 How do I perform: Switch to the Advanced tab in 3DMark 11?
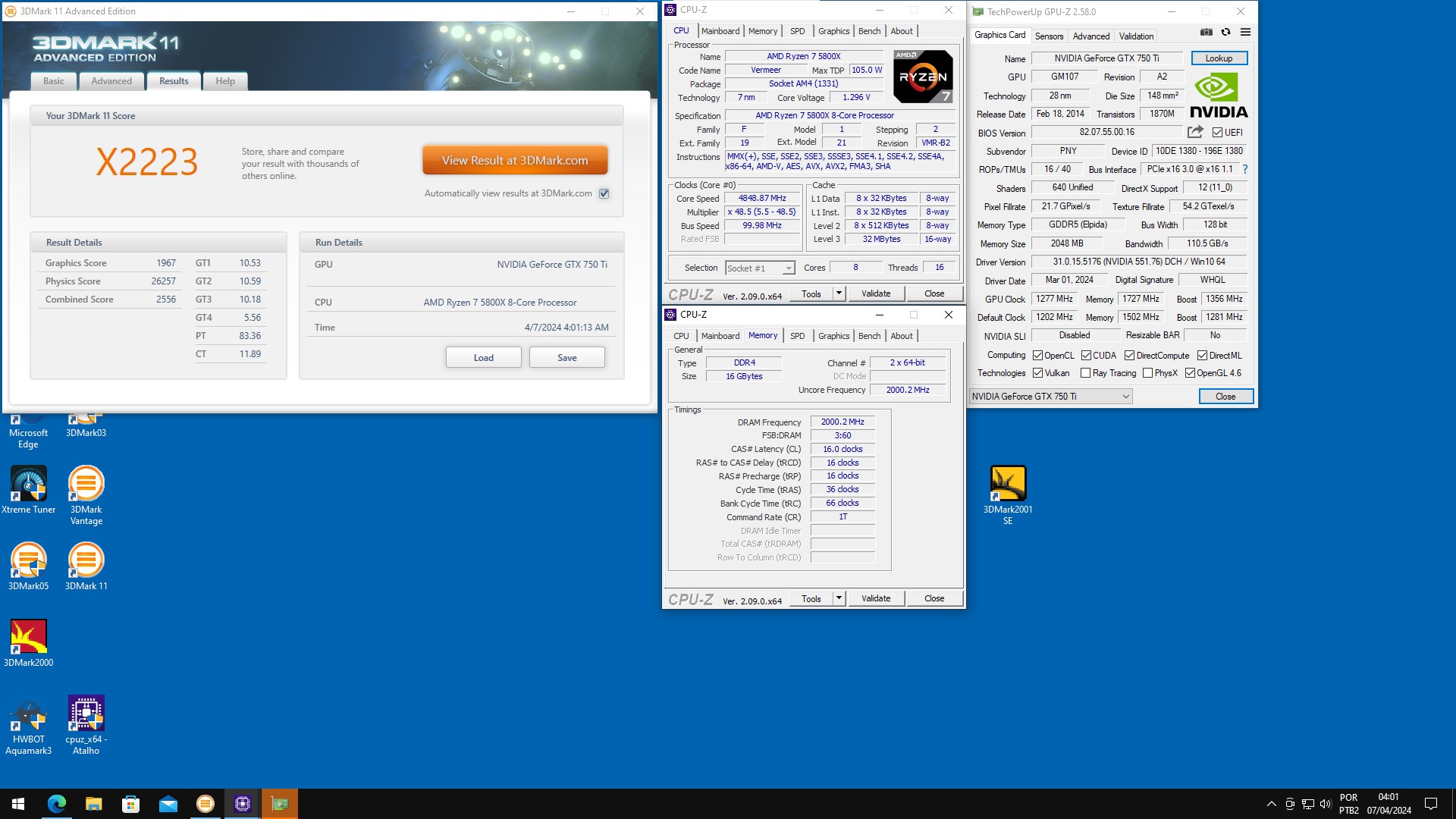[111, 81]
